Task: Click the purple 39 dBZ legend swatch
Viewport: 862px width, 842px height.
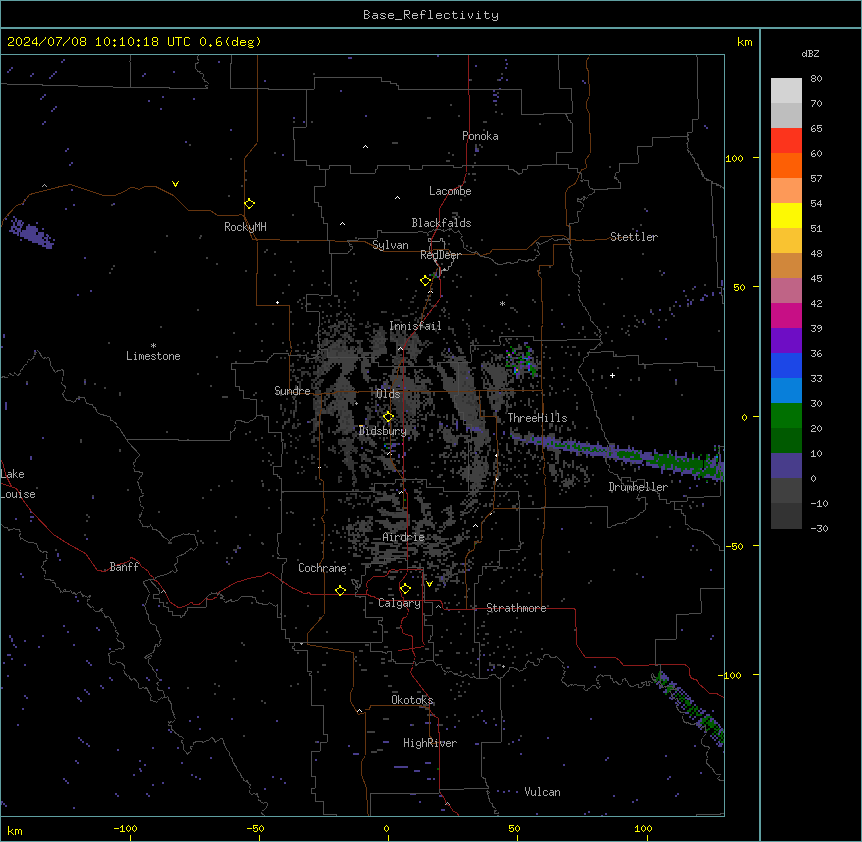Action: point(786,340)
